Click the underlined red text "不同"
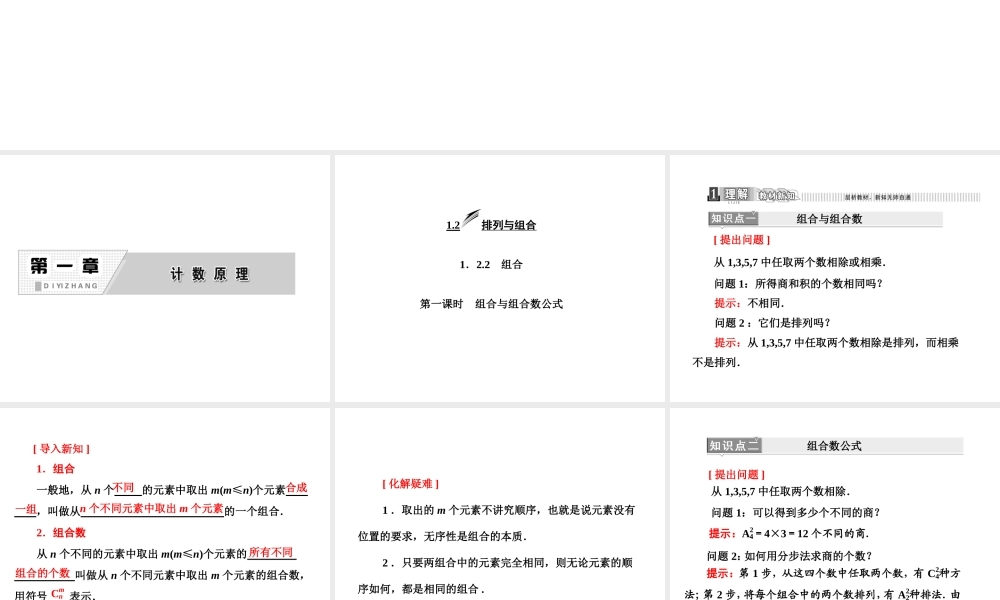 125,486
